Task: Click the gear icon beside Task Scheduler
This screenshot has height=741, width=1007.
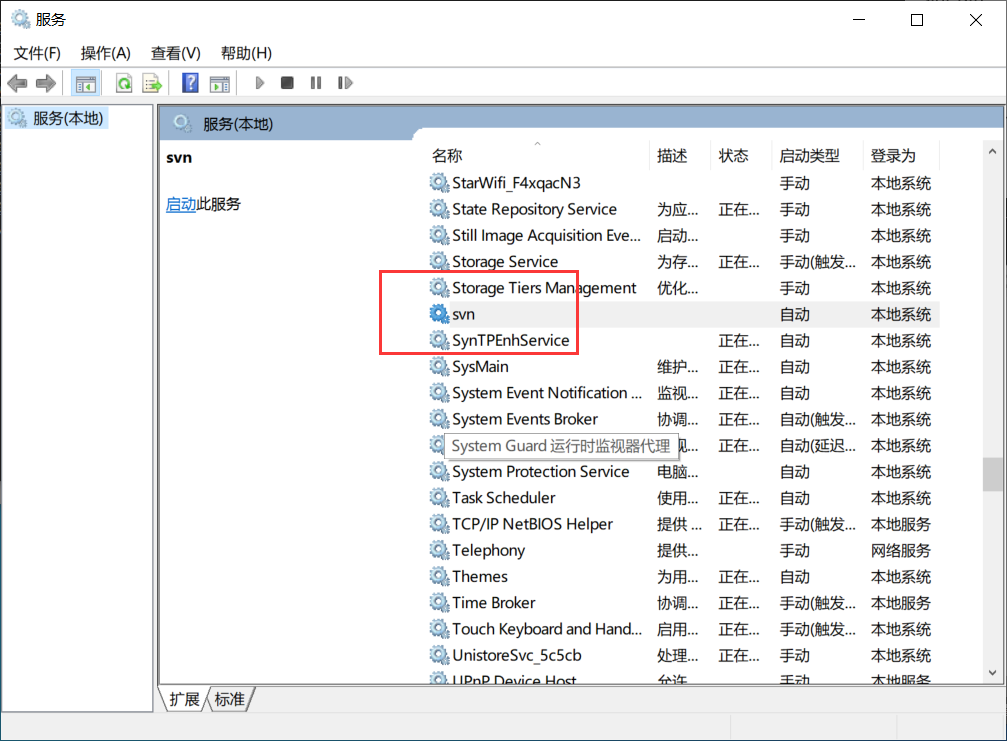Action: 439,498
